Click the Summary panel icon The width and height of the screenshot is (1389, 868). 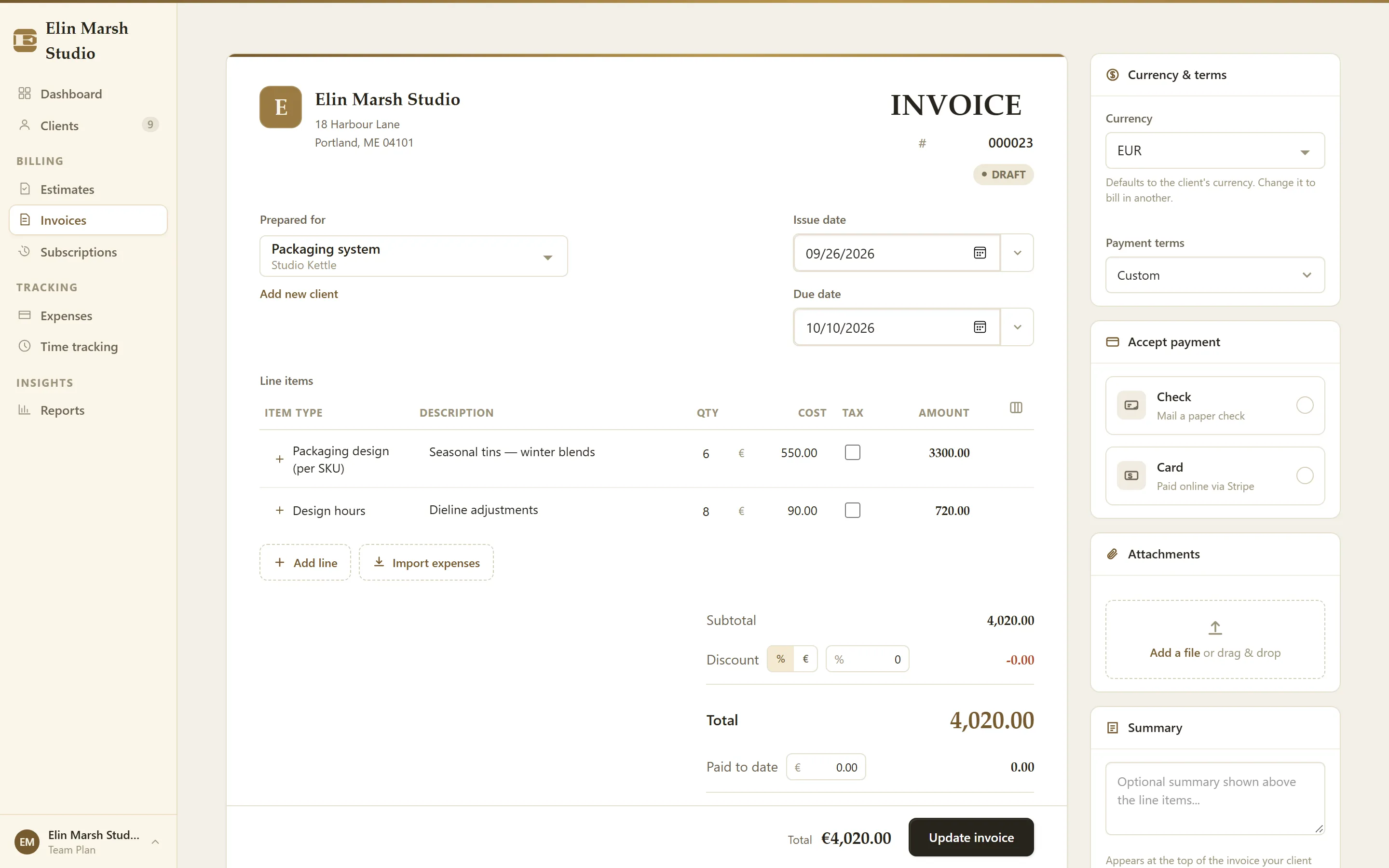pyautogui.click(x=1112, y=728)
